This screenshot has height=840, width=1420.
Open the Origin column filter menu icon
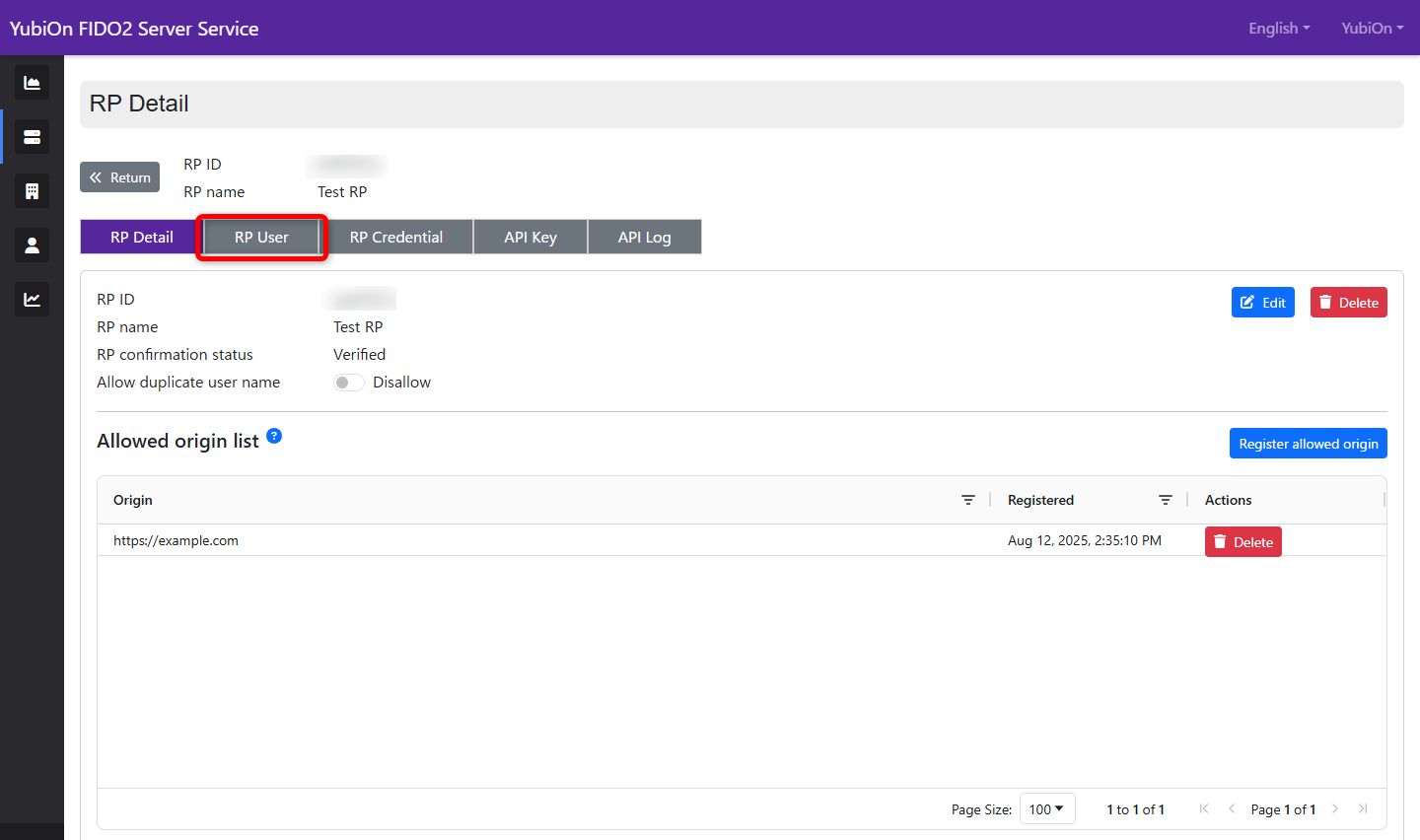pyautogui.click(x=968, y=500)
